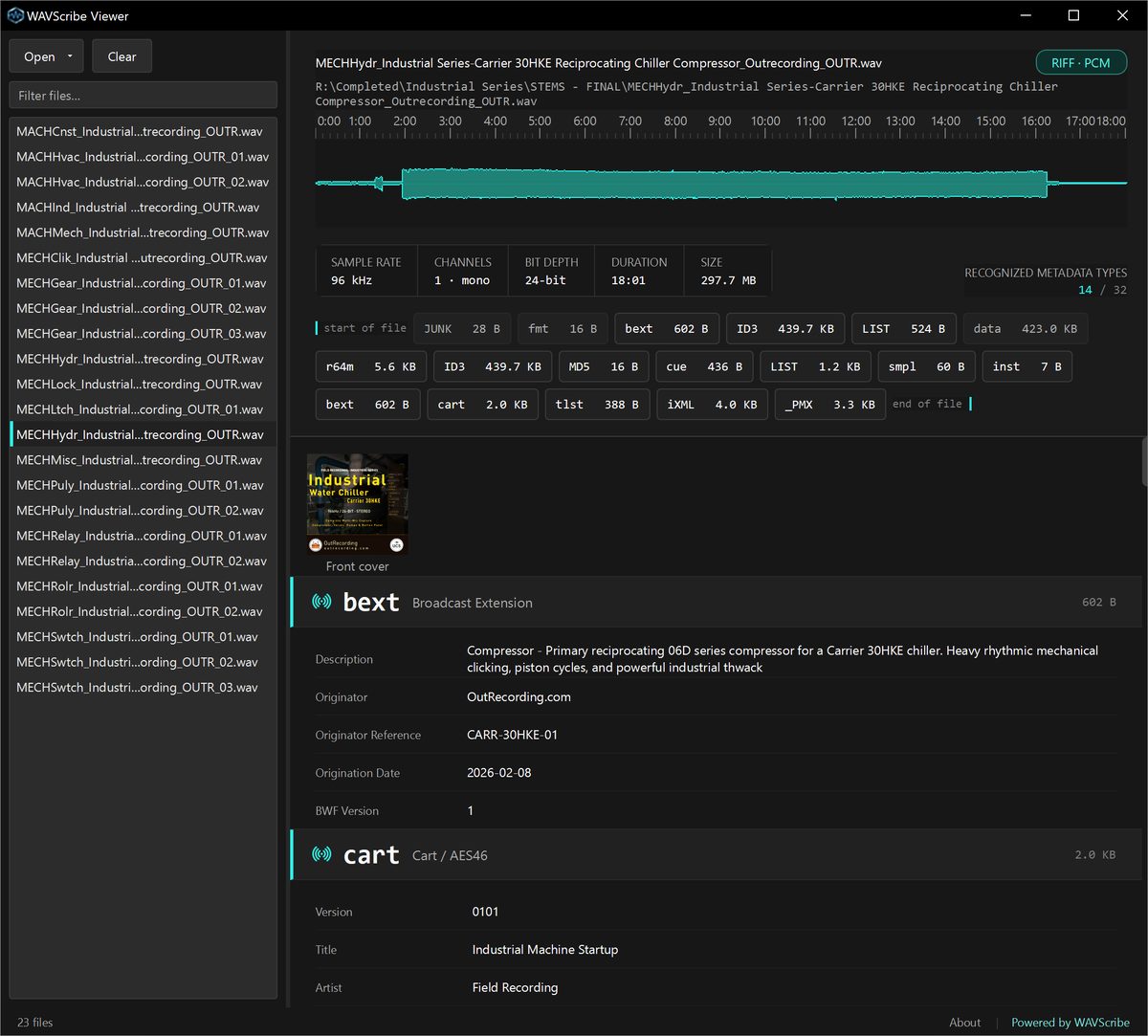Select the MD5 16 B chunk
This screenshot has width=1148, height=1036.
click(x=603, y=366)
